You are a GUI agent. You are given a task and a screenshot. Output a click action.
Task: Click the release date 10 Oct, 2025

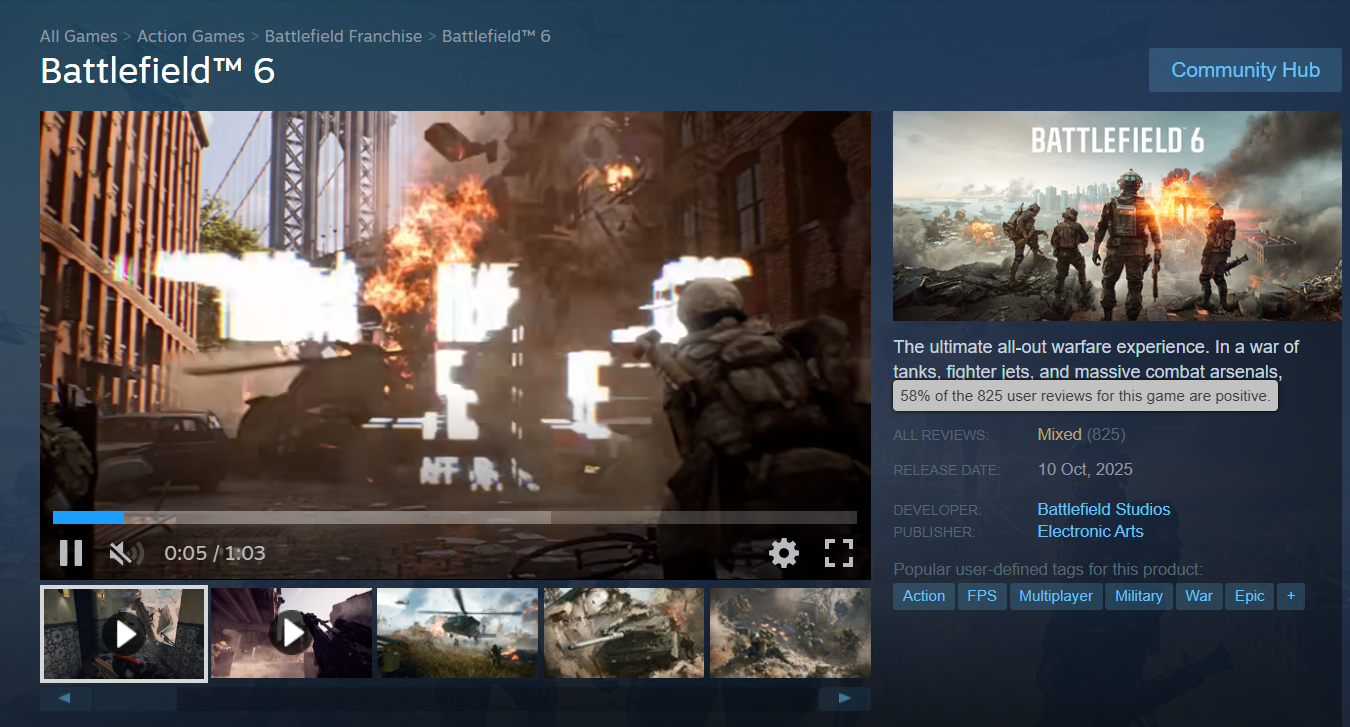[1085, 469]
